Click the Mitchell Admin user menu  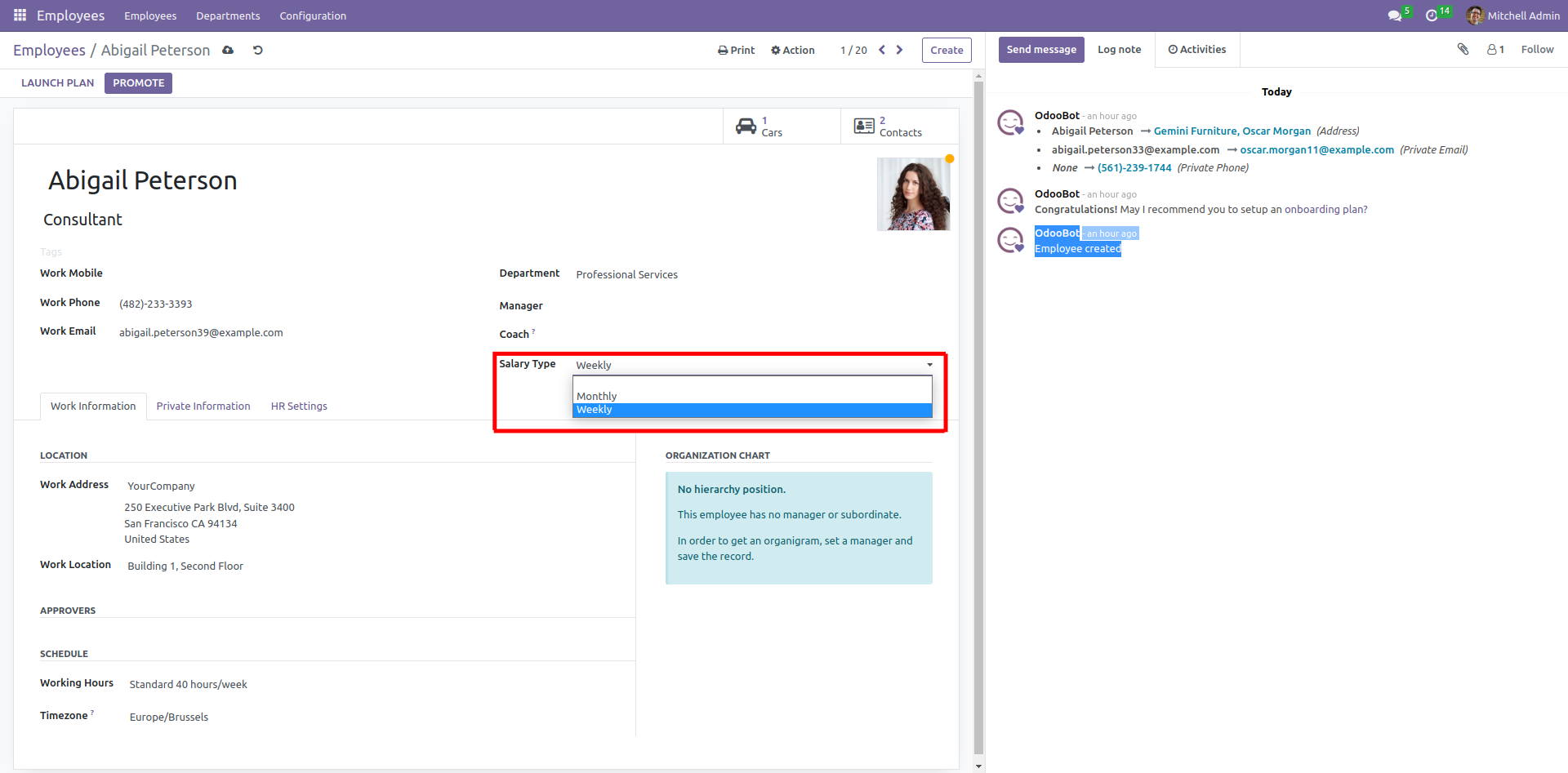coord(1513,16)
